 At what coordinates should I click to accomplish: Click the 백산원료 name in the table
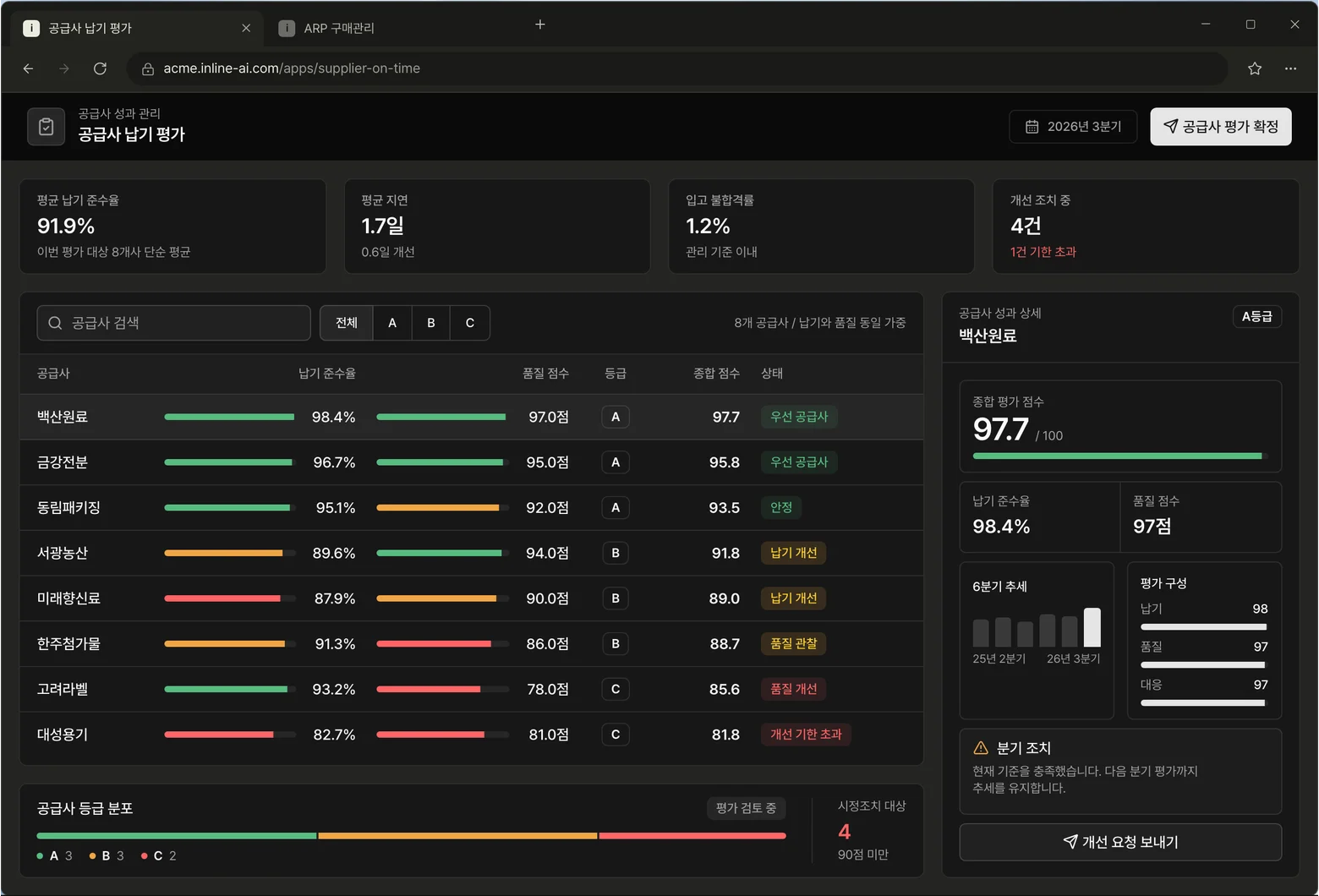pos(63,417)
